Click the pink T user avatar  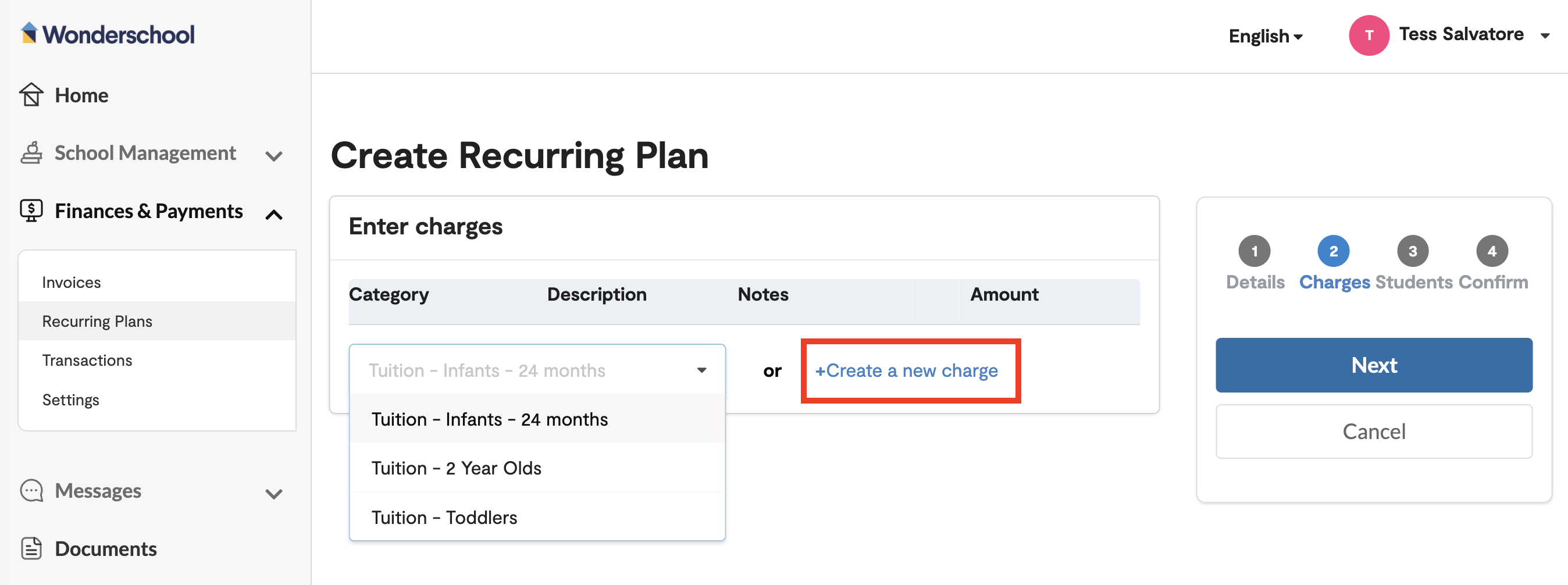1369,35
